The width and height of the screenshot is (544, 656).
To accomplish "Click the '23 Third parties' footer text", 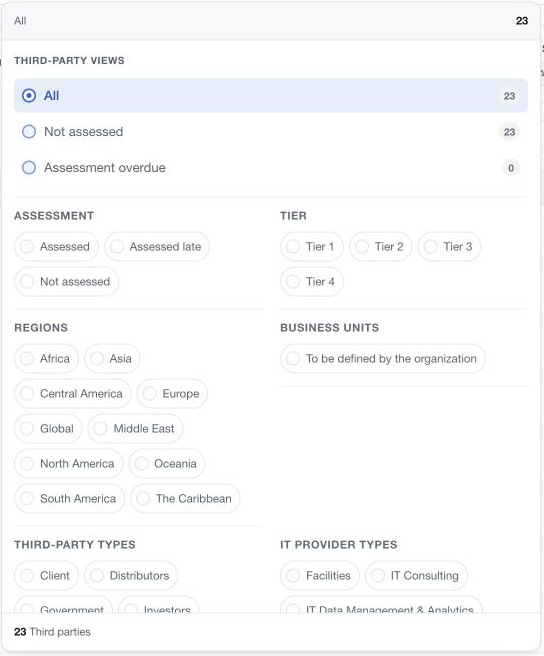I will (52, 632).
